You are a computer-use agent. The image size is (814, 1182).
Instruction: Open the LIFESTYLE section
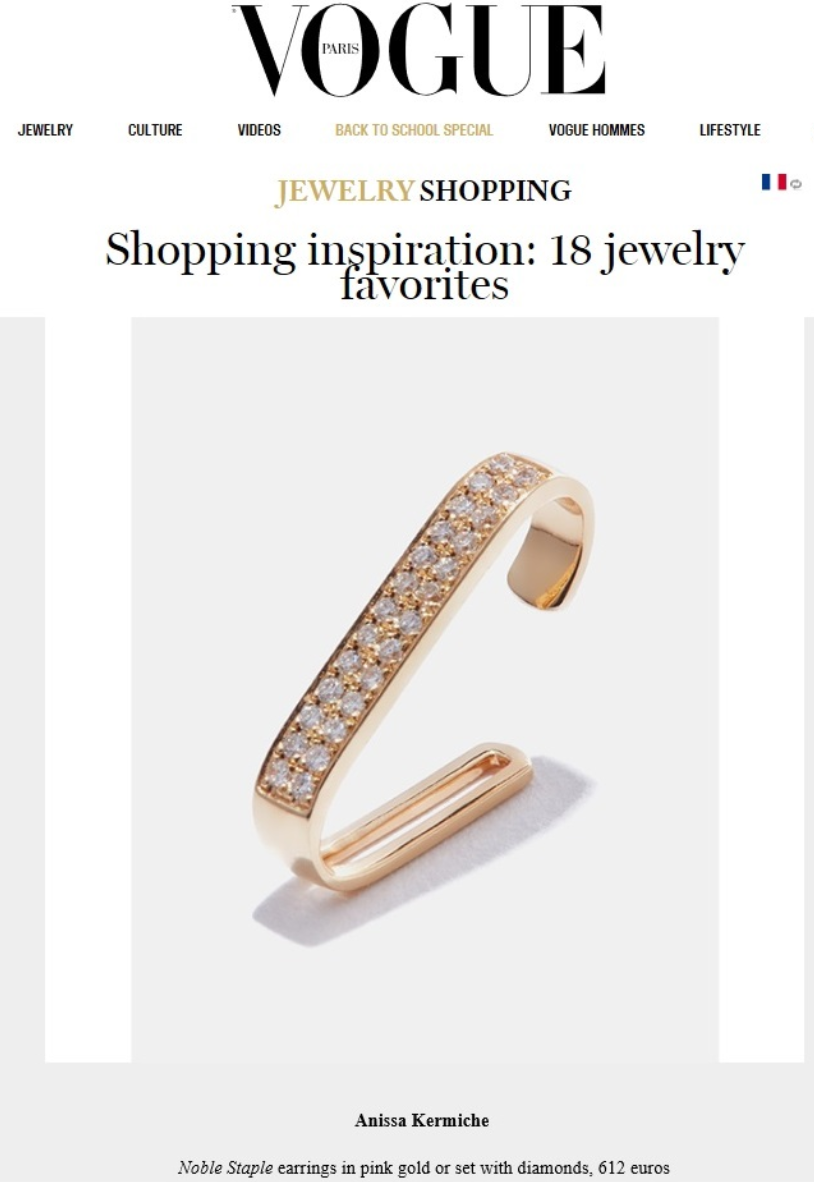click(x=730, y=130)
